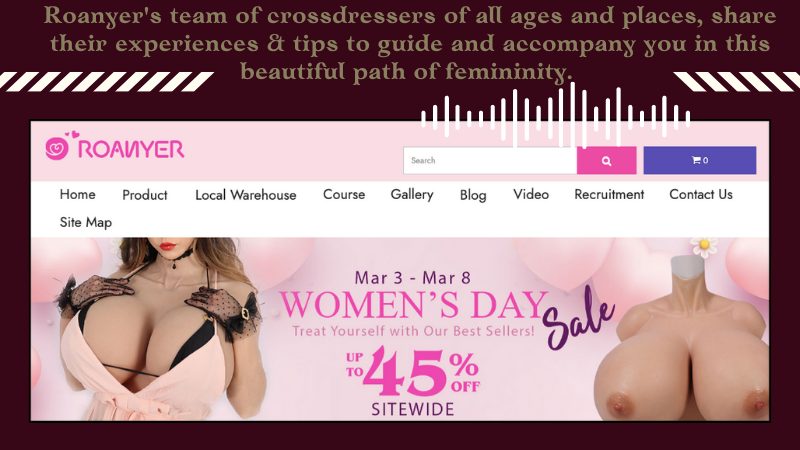Click the magnifier search button

click(606, 160)
